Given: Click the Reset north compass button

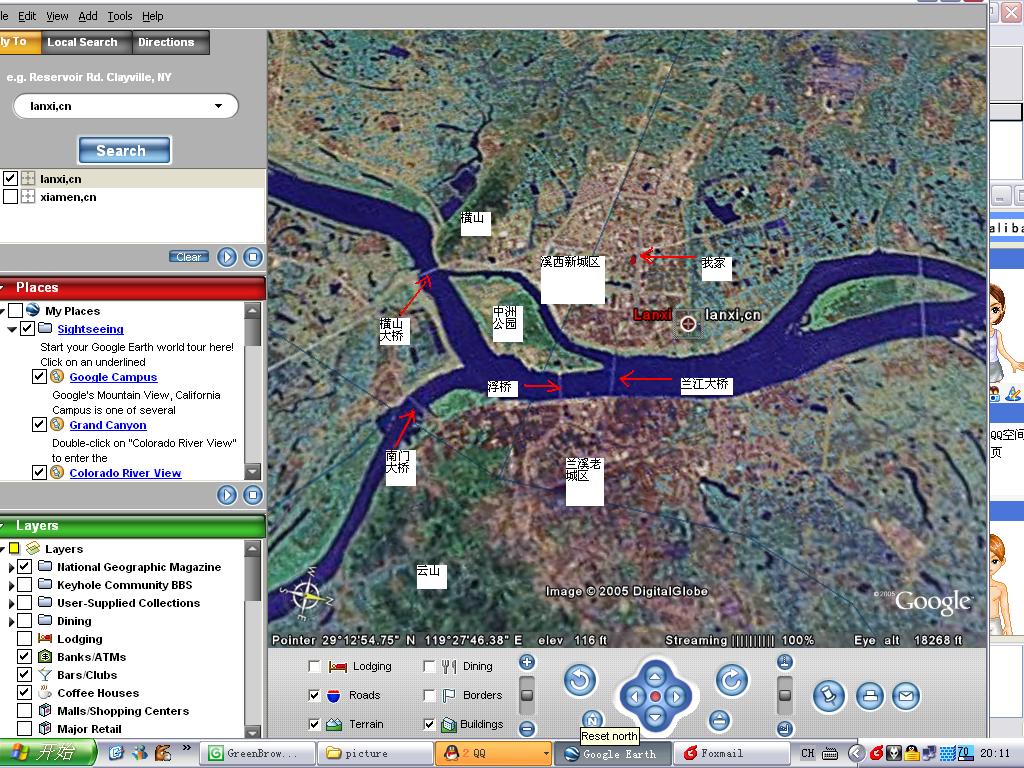Looking at the screenshot, I should (592, 719).
